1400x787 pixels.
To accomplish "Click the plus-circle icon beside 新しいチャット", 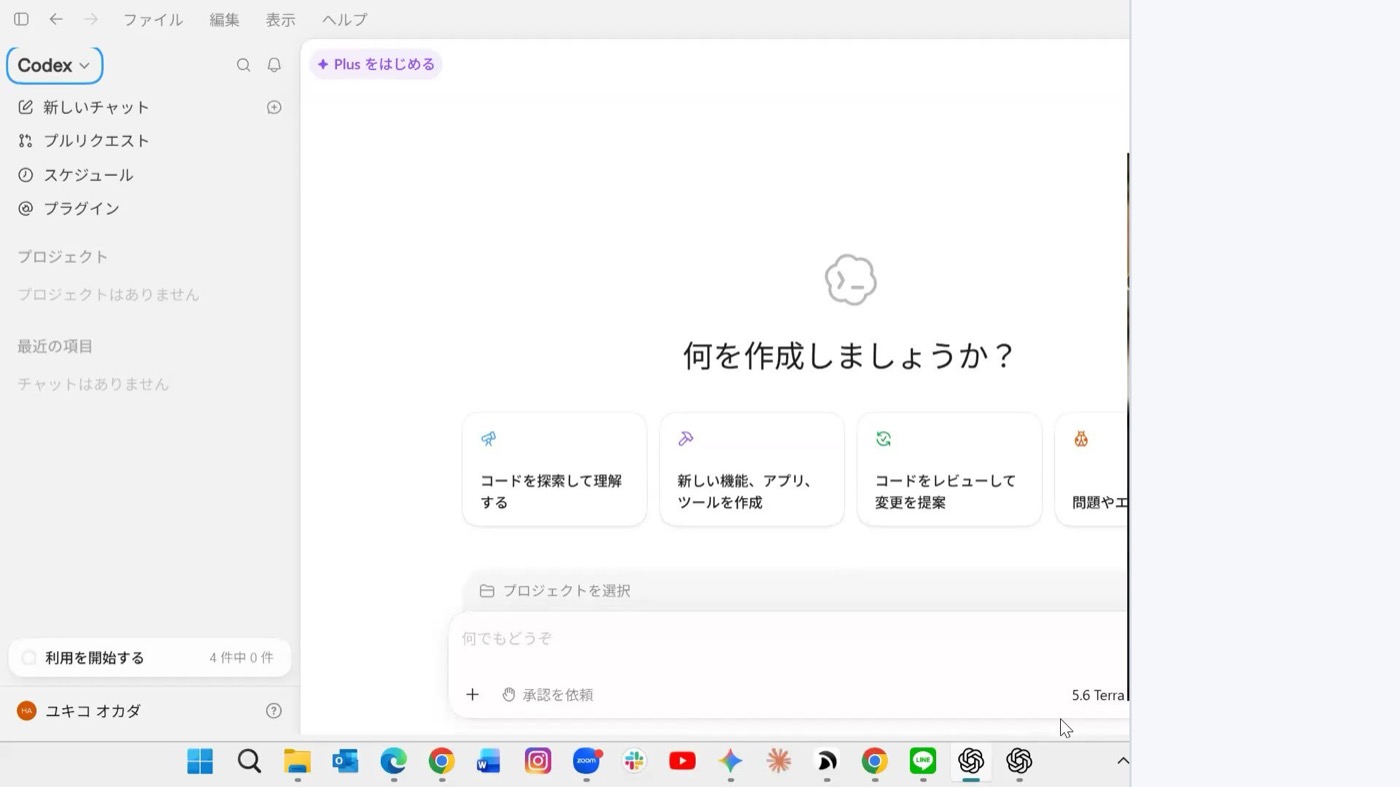I will pos(274,107).
